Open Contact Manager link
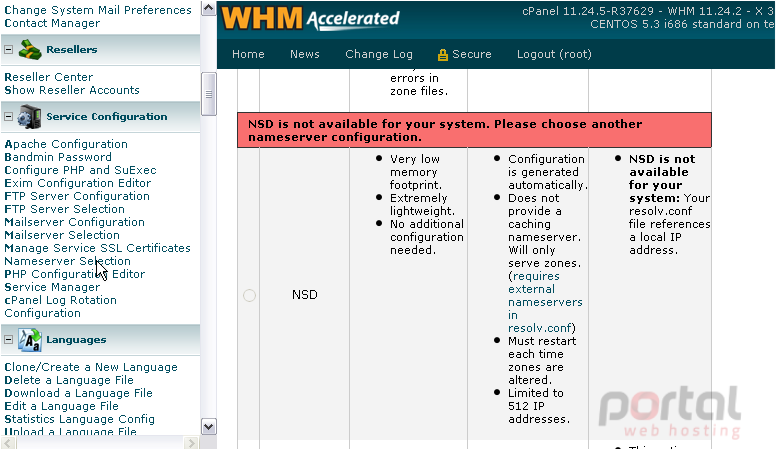Screen dimensions: 776x450 (x=52, y=23)
